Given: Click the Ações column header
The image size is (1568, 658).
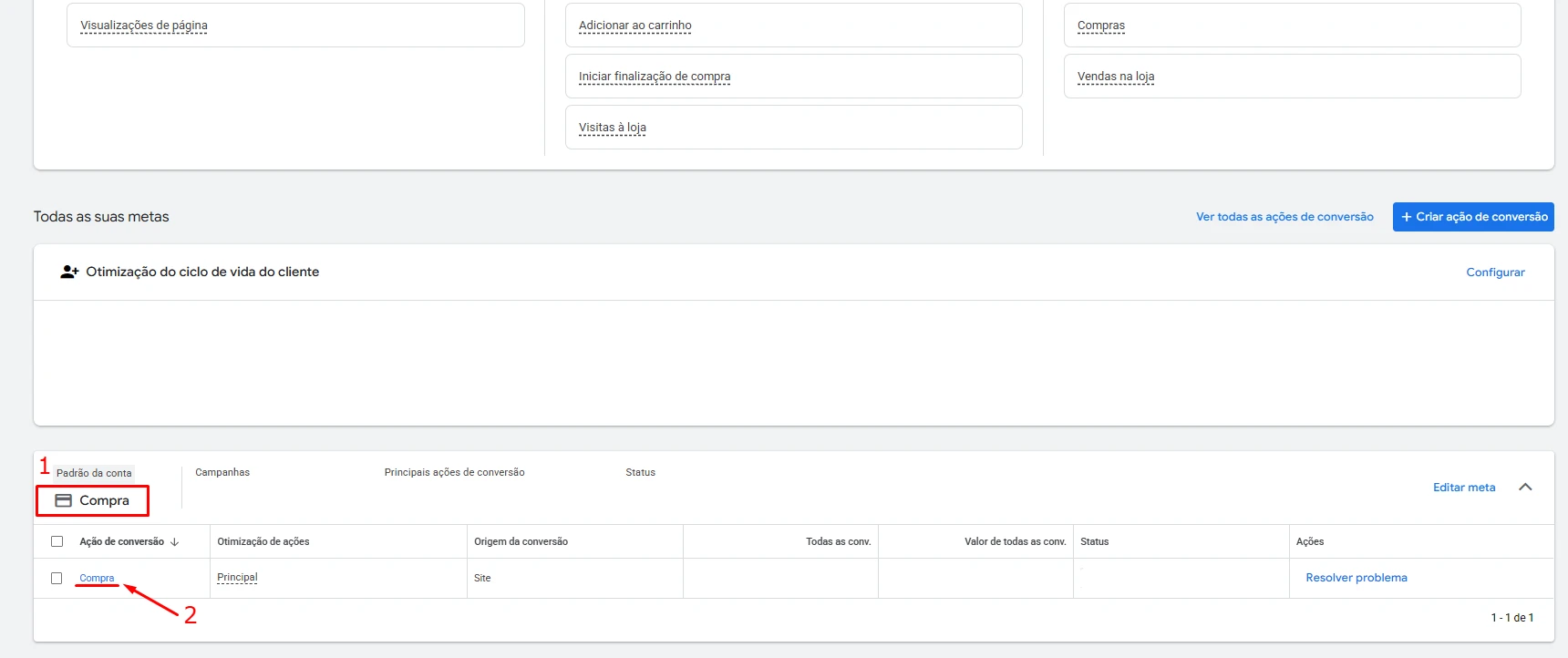Looking at the screenshot, I should tap(1310, 541).
